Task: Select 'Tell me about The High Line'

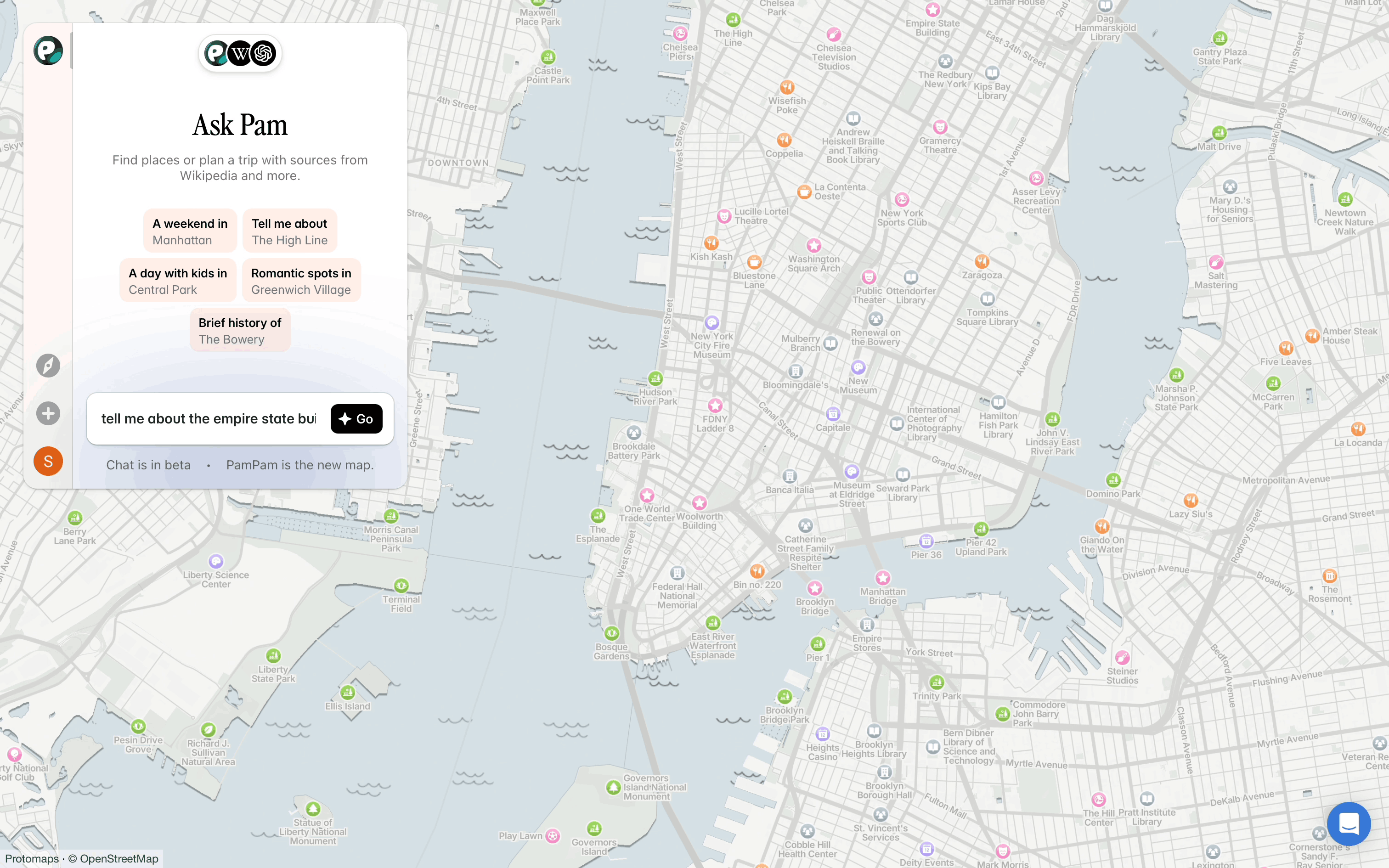Action: 289,231
